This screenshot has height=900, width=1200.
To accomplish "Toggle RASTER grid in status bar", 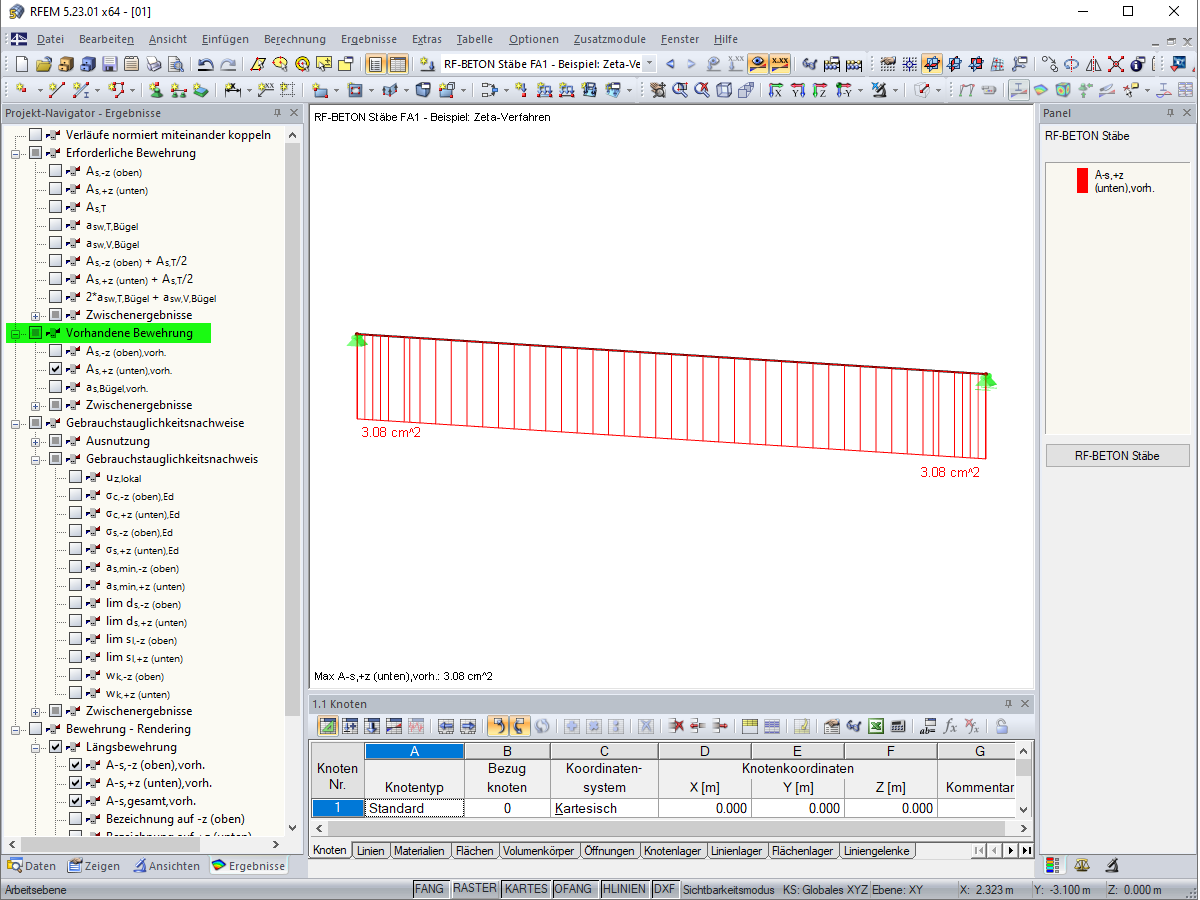I will (x=474, y=889).
